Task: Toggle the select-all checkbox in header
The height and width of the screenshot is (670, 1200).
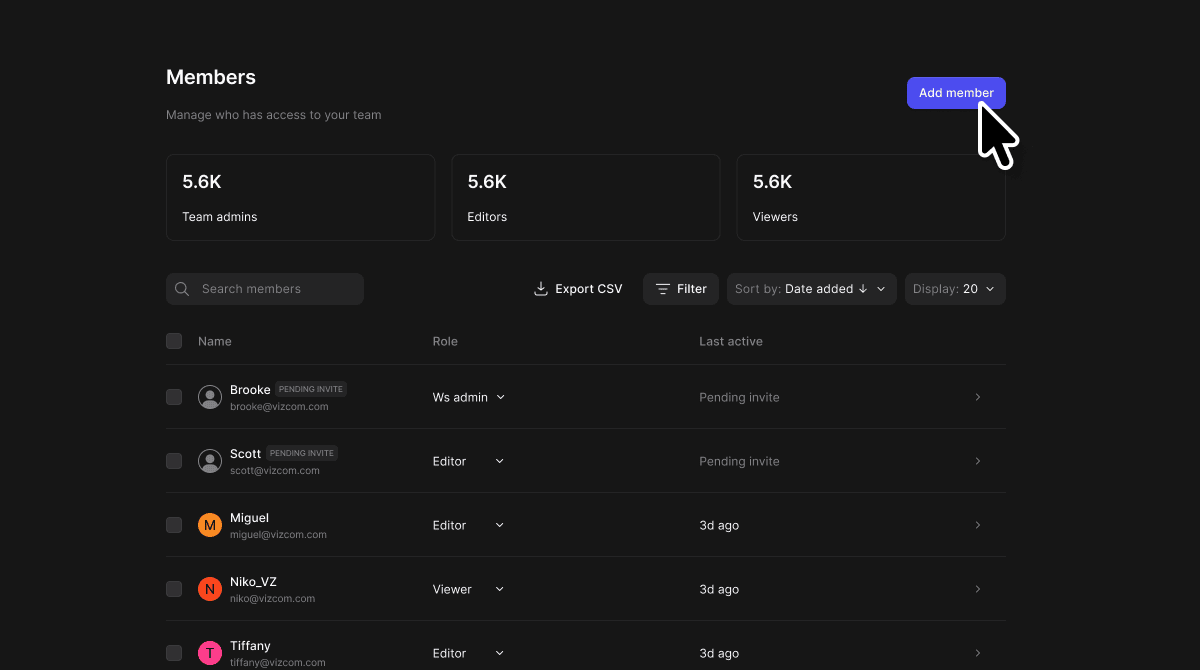Action: tap(174, 341)
